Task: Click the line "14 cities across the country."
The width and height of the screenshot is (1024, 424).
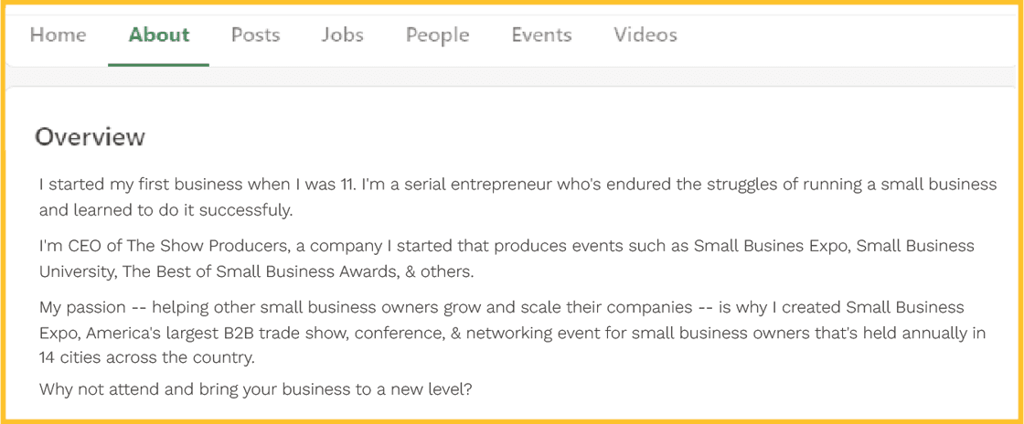Action: 148,359
